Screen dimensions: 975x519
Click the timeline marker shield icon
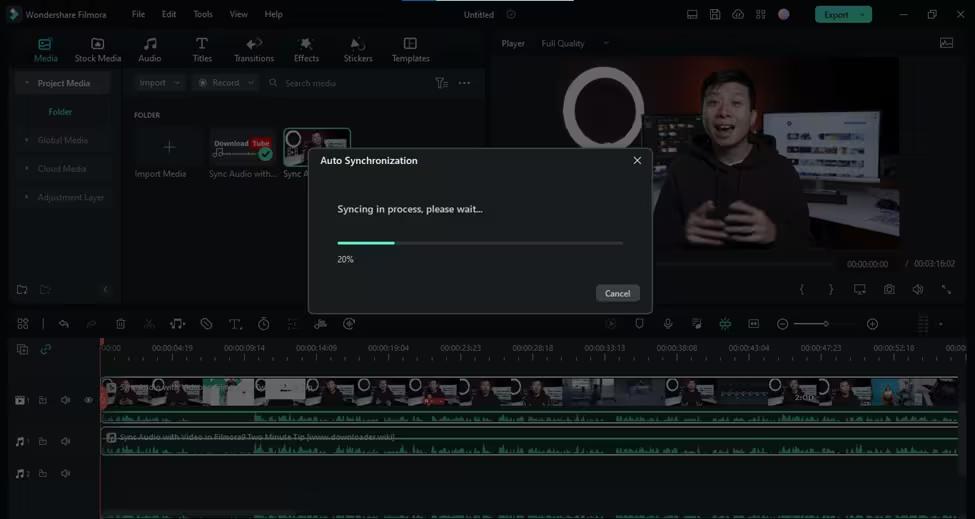point(639,324)
